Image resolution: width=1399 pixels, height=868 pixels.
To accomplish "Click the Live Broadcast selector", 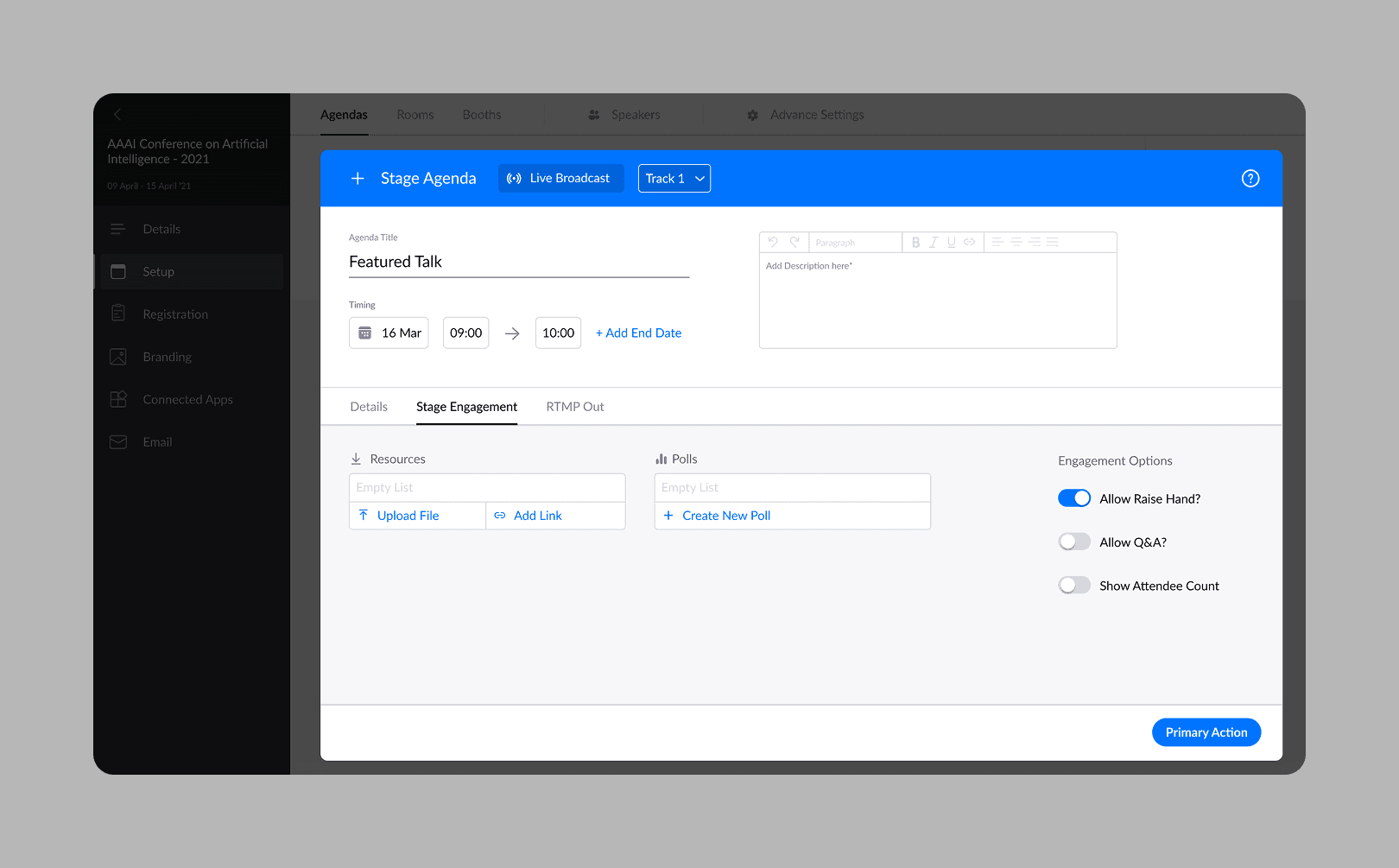I will pos(560,178).
